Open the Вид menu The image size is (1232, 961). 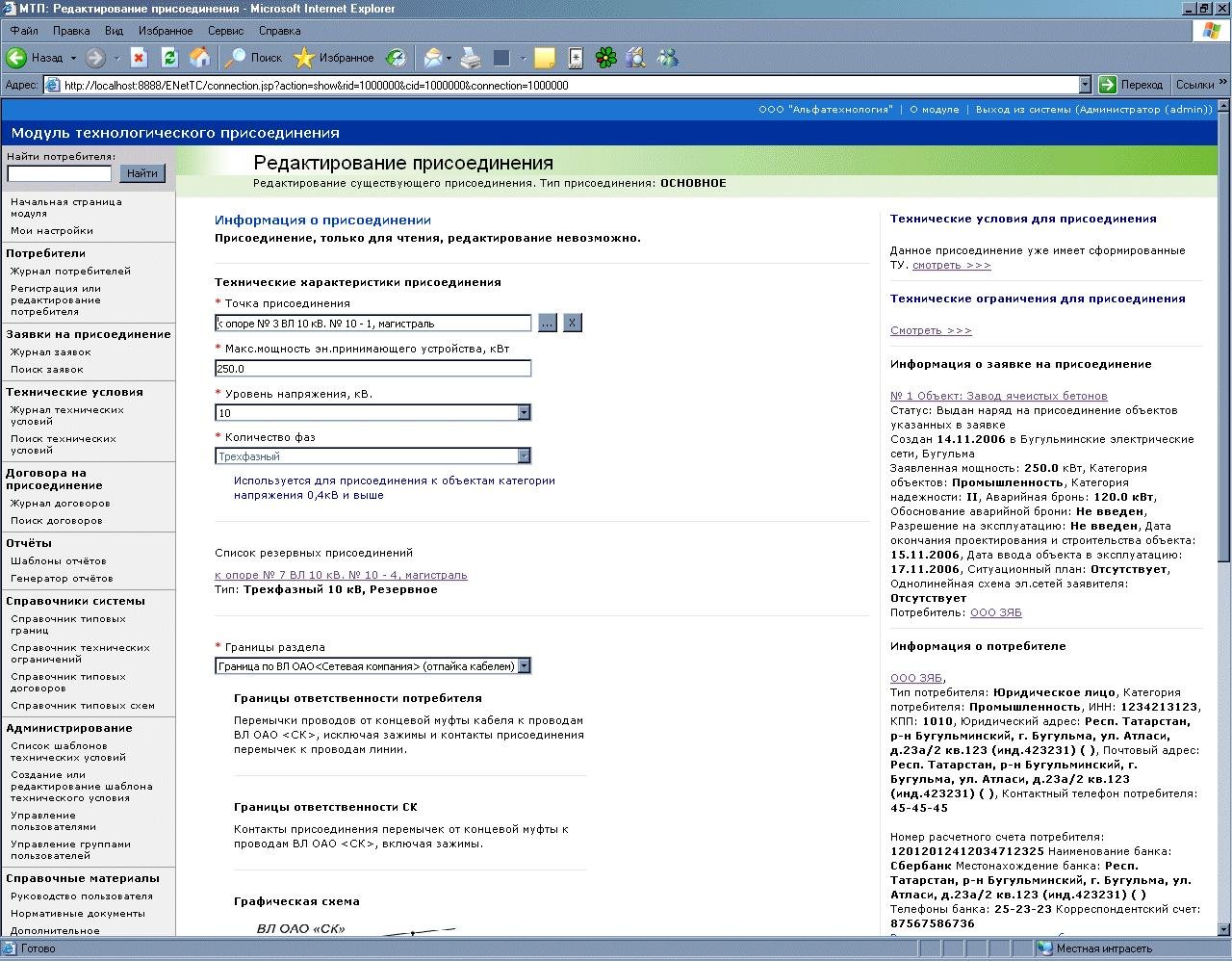[x=114, y=31]
